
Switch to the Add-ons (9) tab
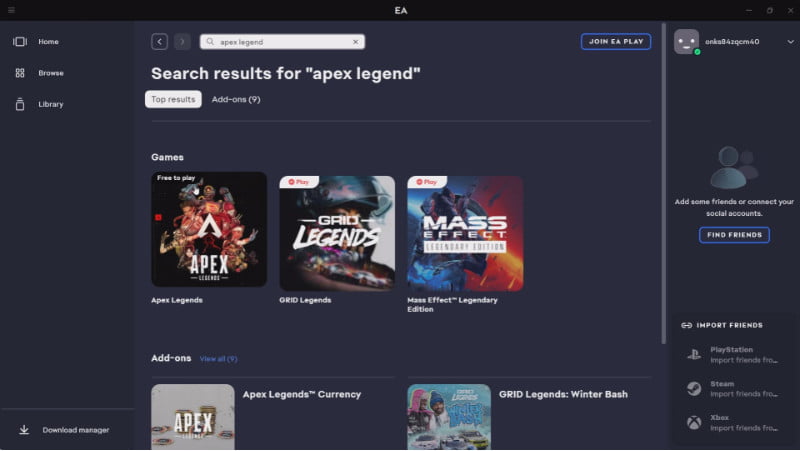[236, 99]
